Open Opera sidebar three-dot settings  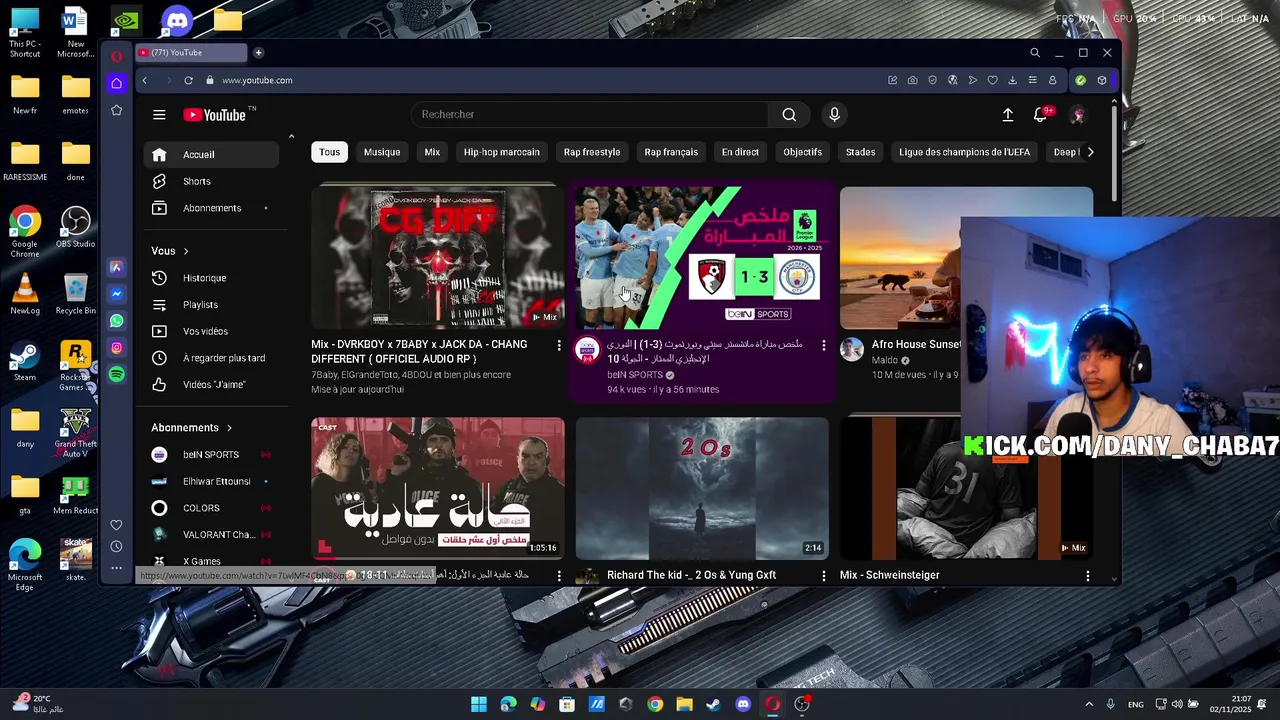[x=117, y=568]
